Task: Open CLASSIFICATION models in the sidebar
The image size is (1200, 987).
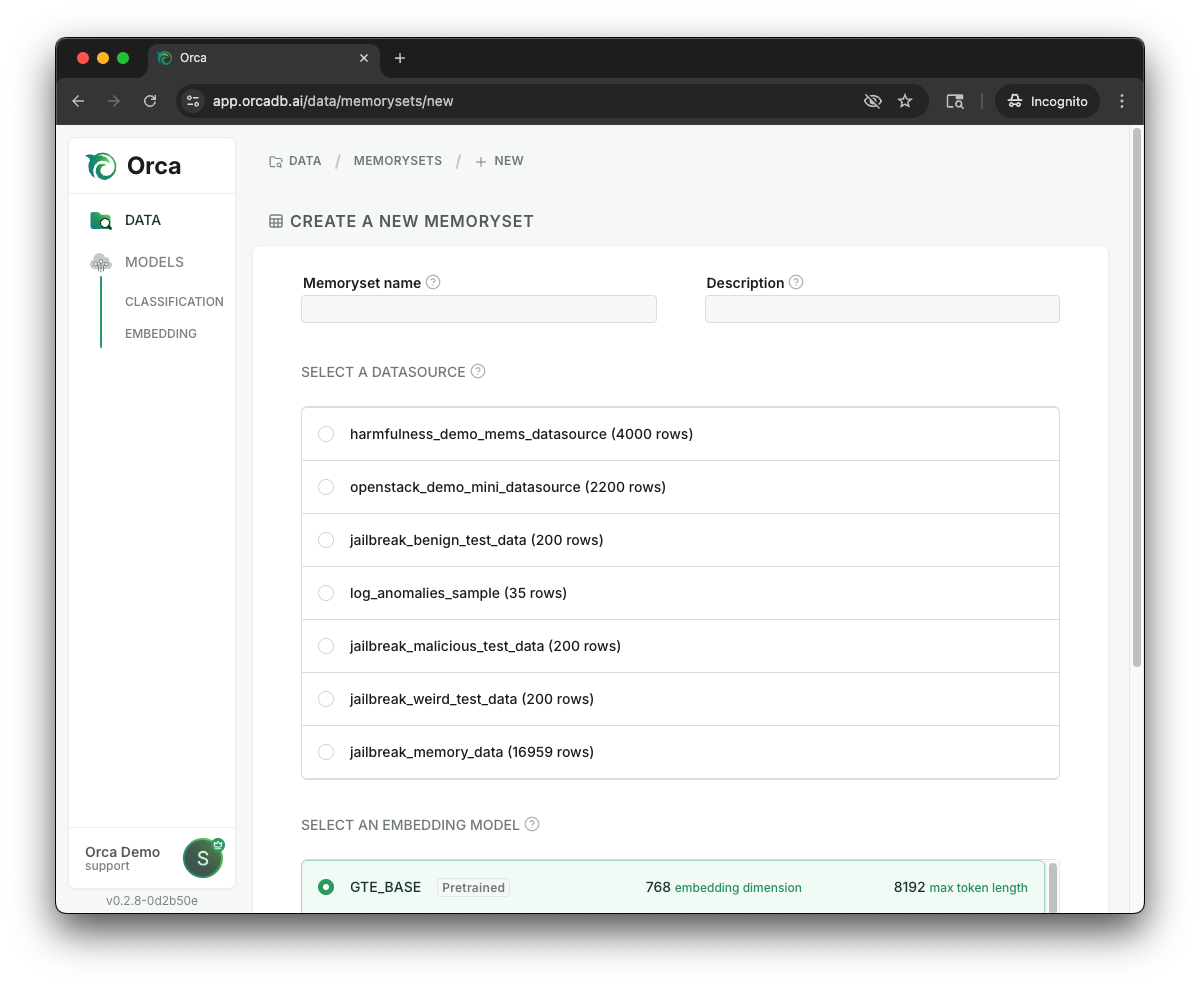Action: (174, 301)
